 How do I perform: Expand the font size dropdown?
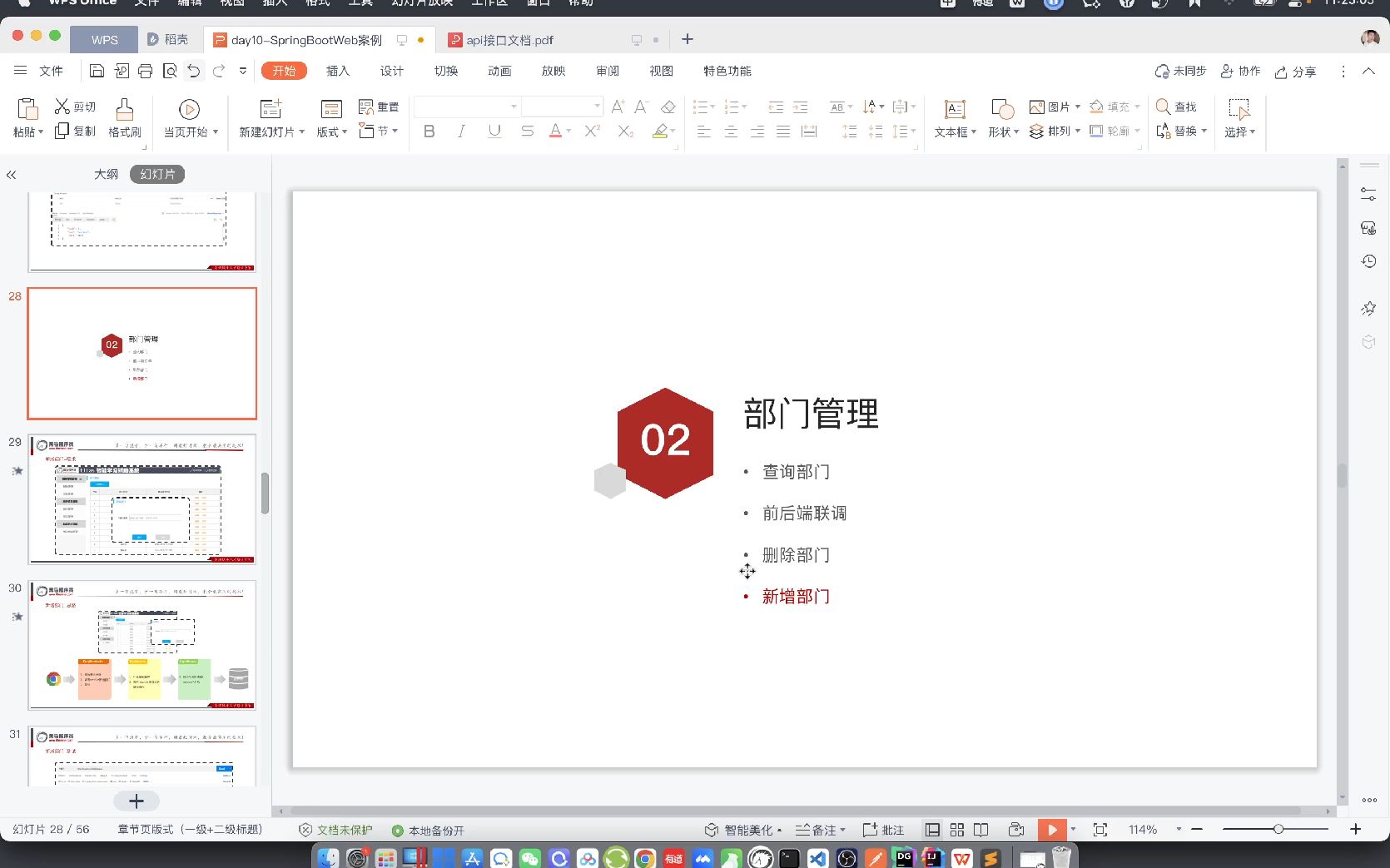click(x=597, y=107)
